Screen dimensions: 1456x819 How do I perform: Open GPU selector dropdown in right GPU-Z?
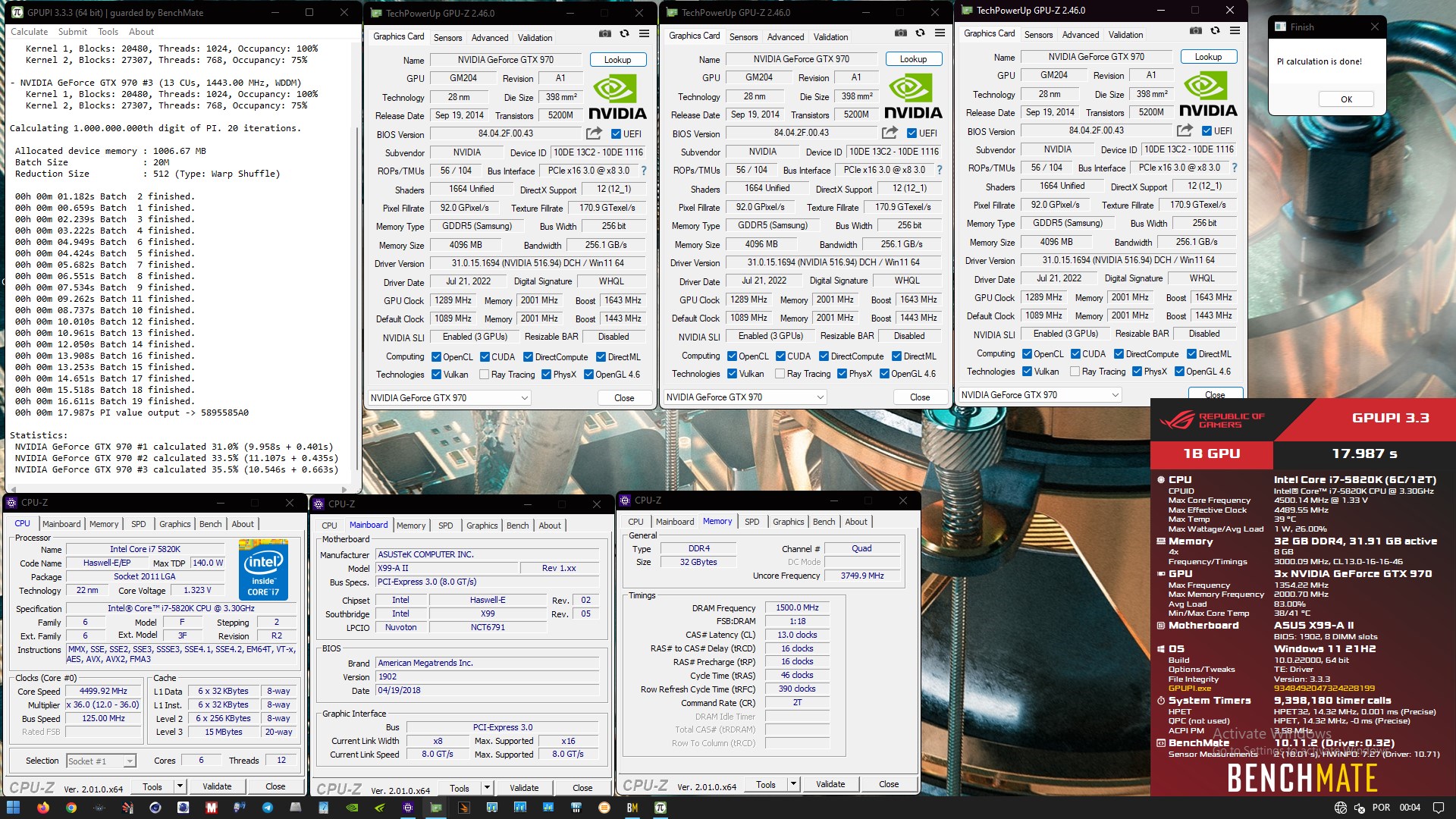point(1040,395)
